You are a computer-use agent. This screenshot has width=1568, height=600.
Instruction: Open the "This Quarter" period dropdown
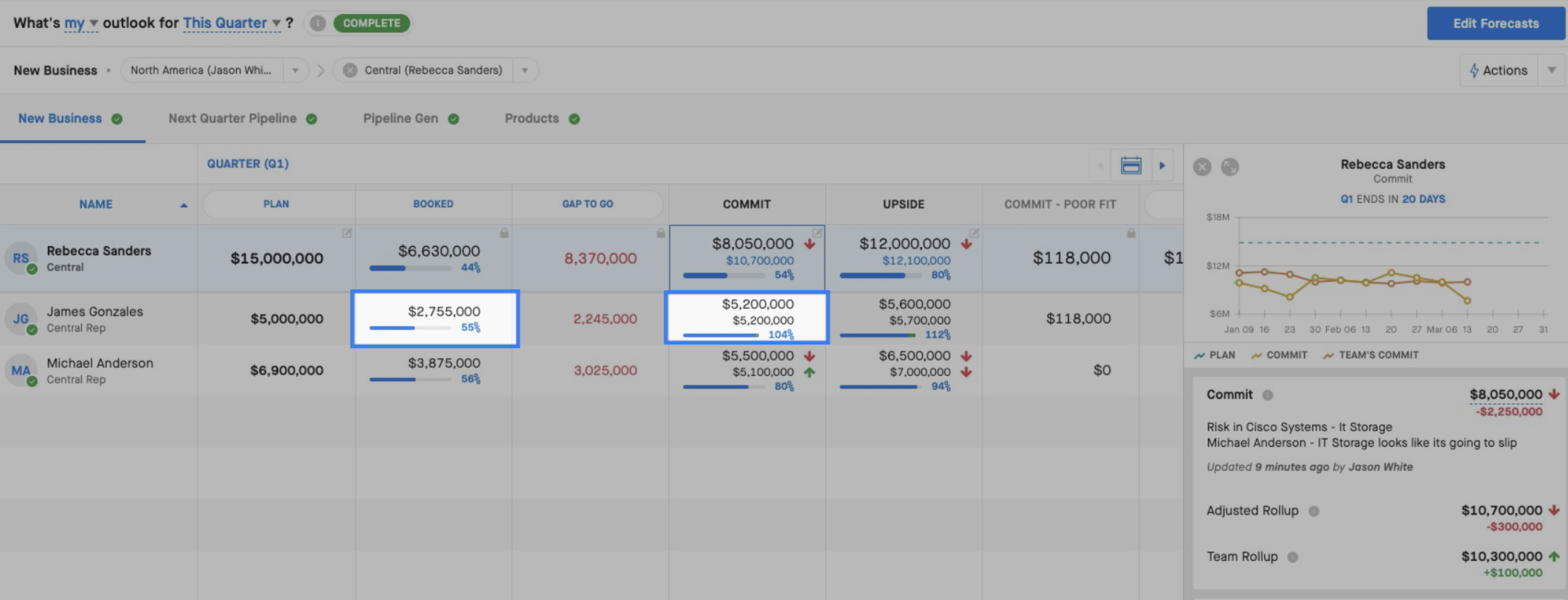pyautogui.click(x=232, y=23)
